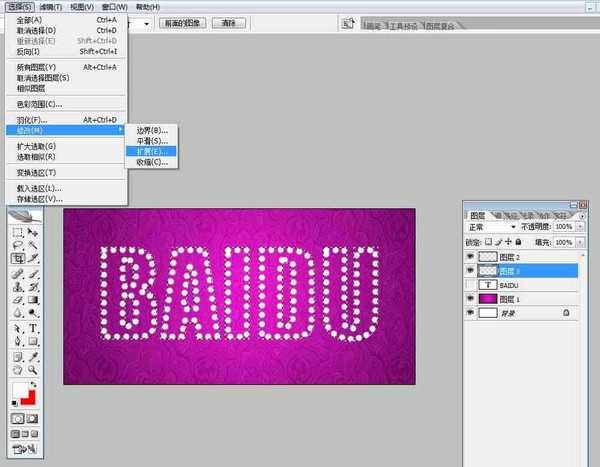The width and height of the screenshot is (600, 467).
Task: Open the blend mode 正常 dropdown
Action: click(492, 227)
